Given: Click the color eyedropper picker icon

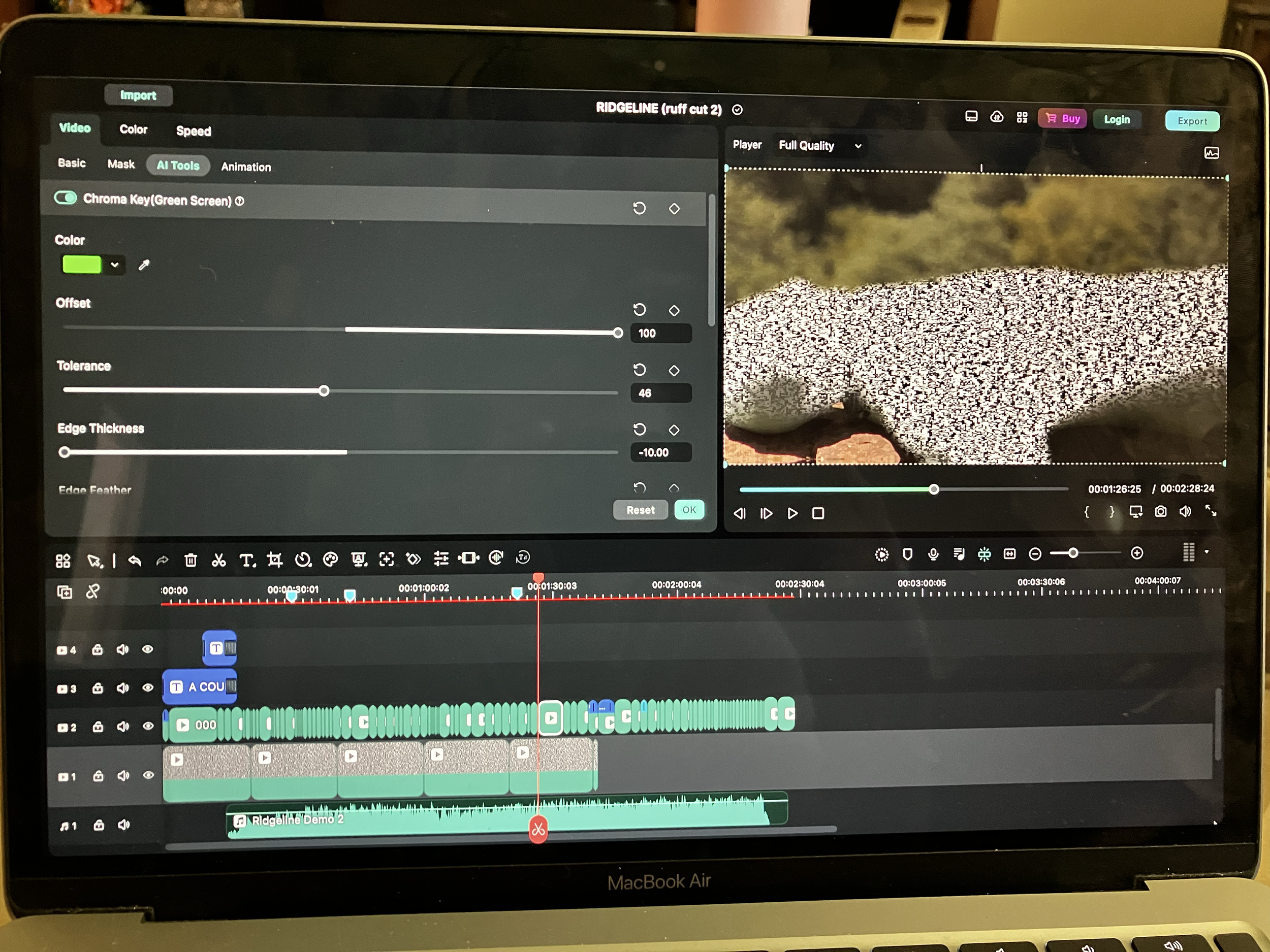Looking at the screenshot, I should pyautogui.click(x=144, y=265).
